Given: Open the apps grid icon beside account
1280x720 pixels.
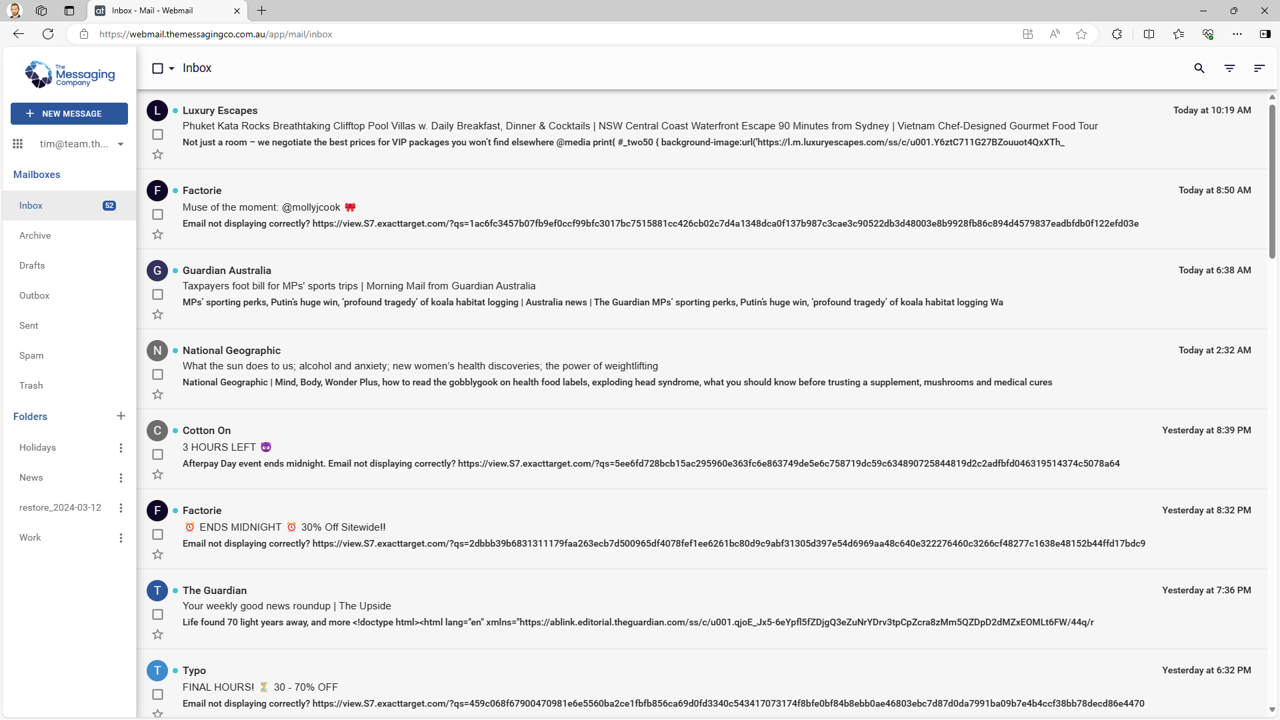Looking at the screenshot, I should tap(18, 144).
